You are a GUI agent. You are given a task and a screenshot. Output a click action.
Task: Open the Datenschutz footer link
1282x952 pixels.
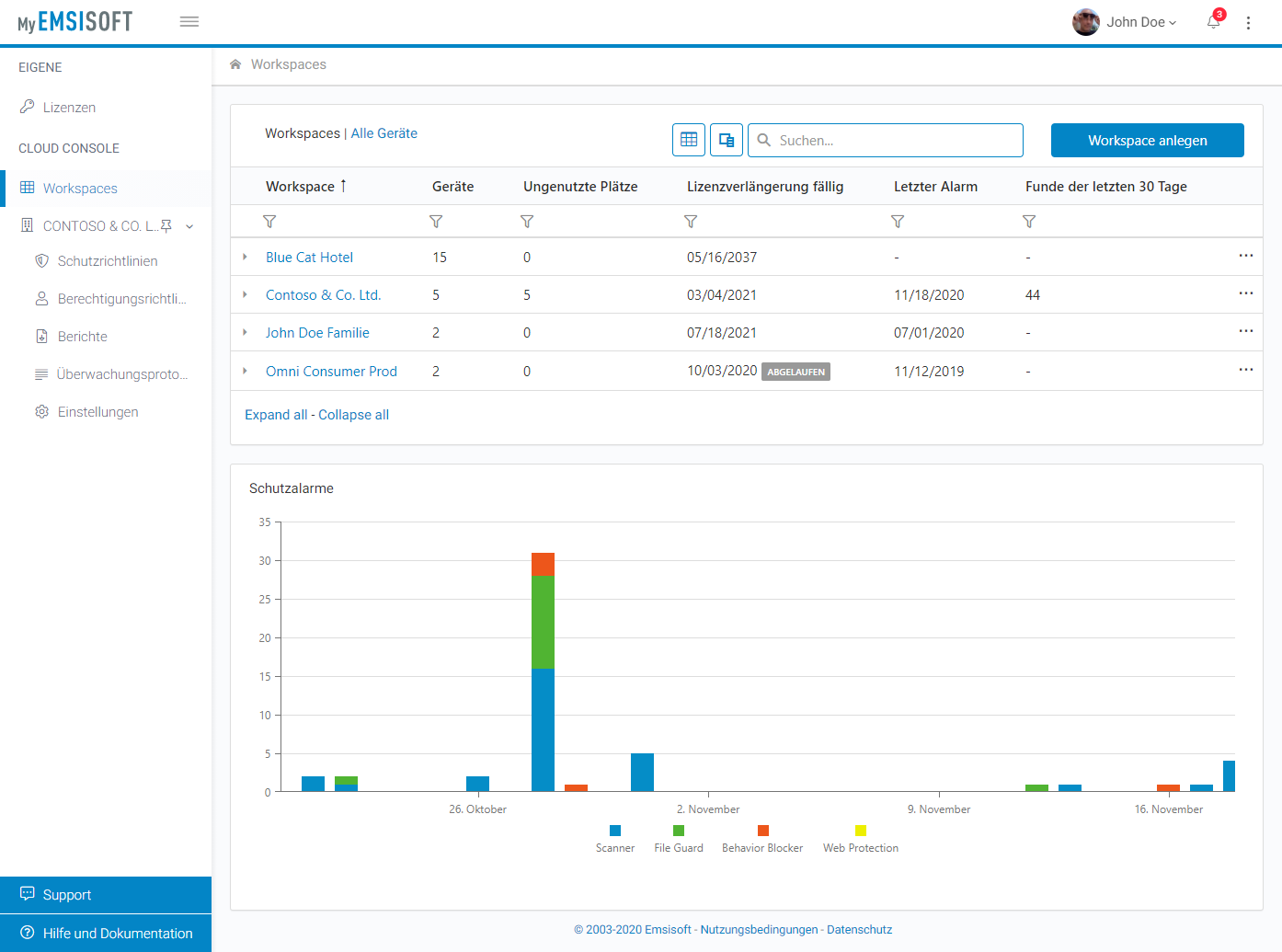(859, 930)
